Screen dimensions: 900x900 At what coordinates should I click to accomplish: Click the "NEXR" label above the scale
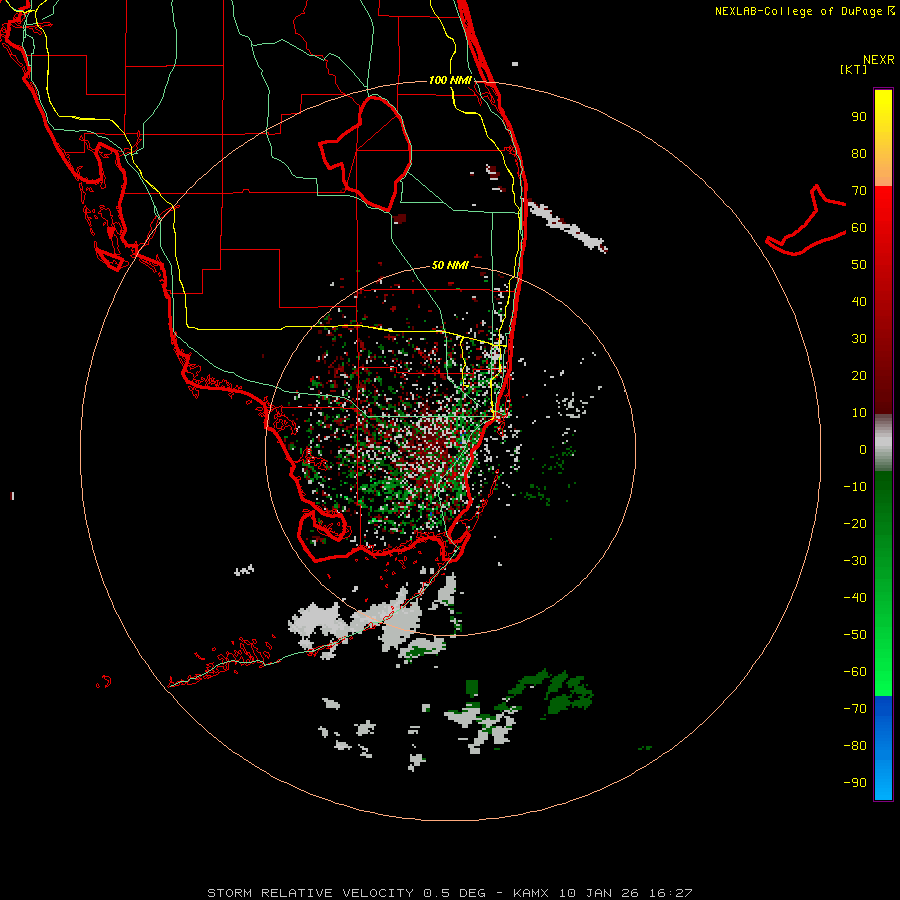[x=878, y=60]
